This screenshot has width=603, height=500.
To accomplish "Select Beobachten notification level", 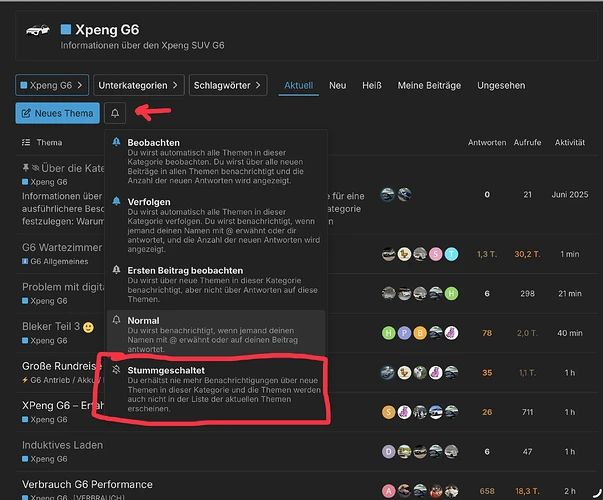I will [x=216, y=161].
